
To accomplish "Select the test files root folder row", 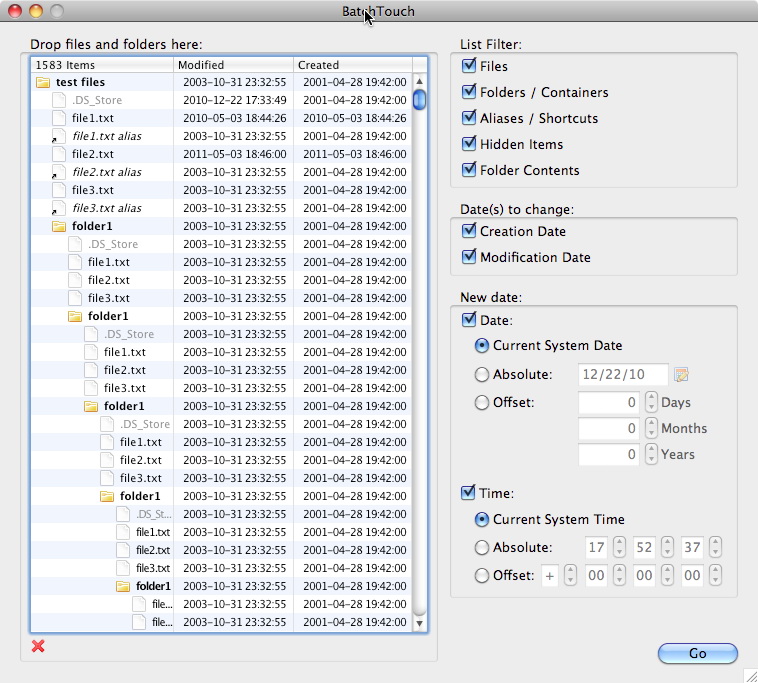I will tap(221, 82).
